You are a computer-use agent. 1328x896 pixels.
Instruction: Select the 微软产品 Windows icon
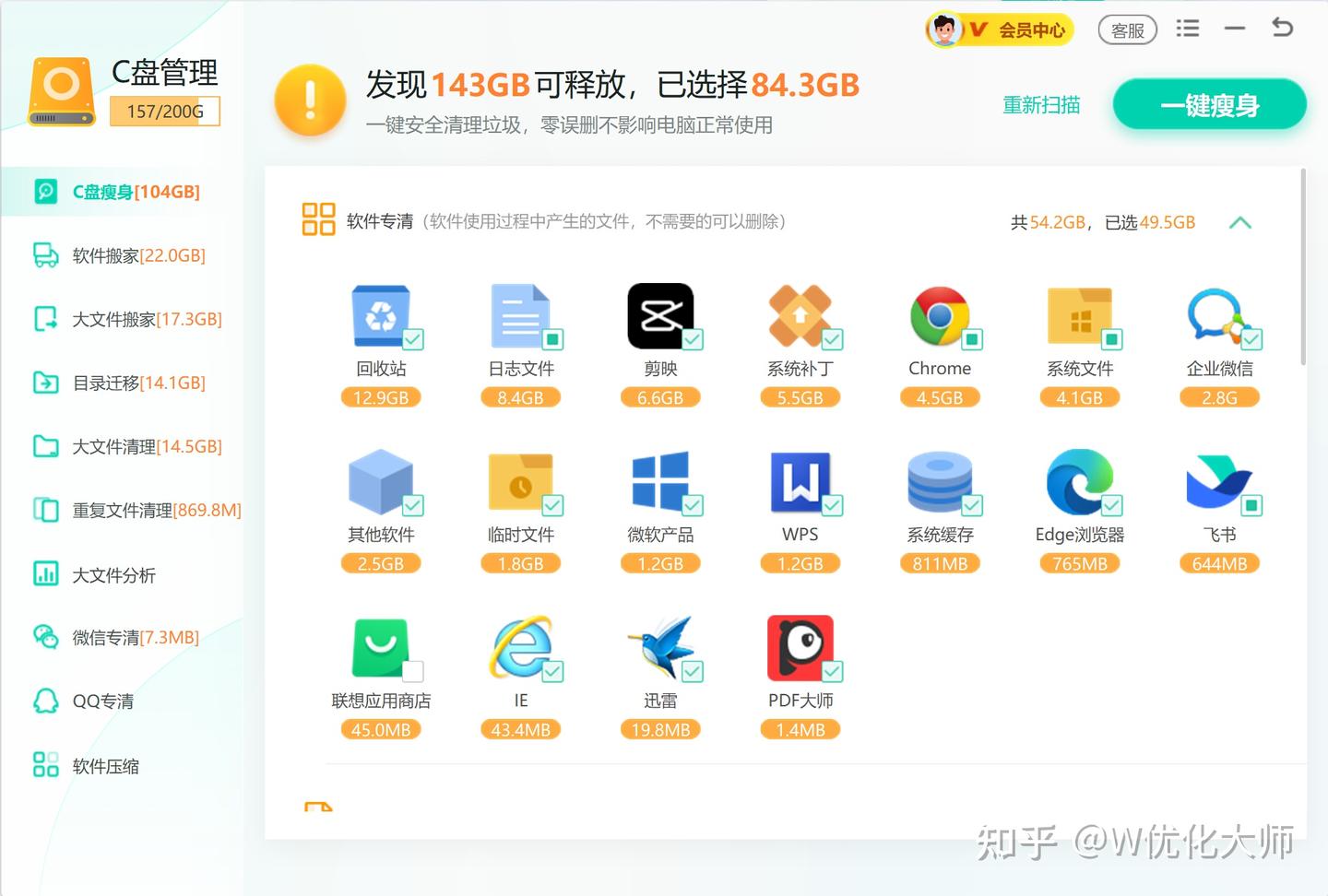click(x=660, y=480)
